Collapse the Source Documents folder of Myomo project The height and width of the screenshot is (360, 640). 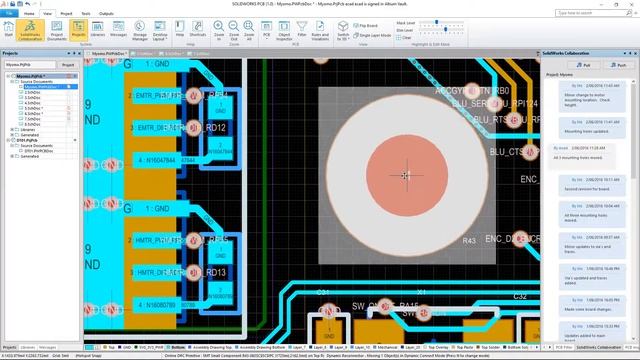point(12,82)
